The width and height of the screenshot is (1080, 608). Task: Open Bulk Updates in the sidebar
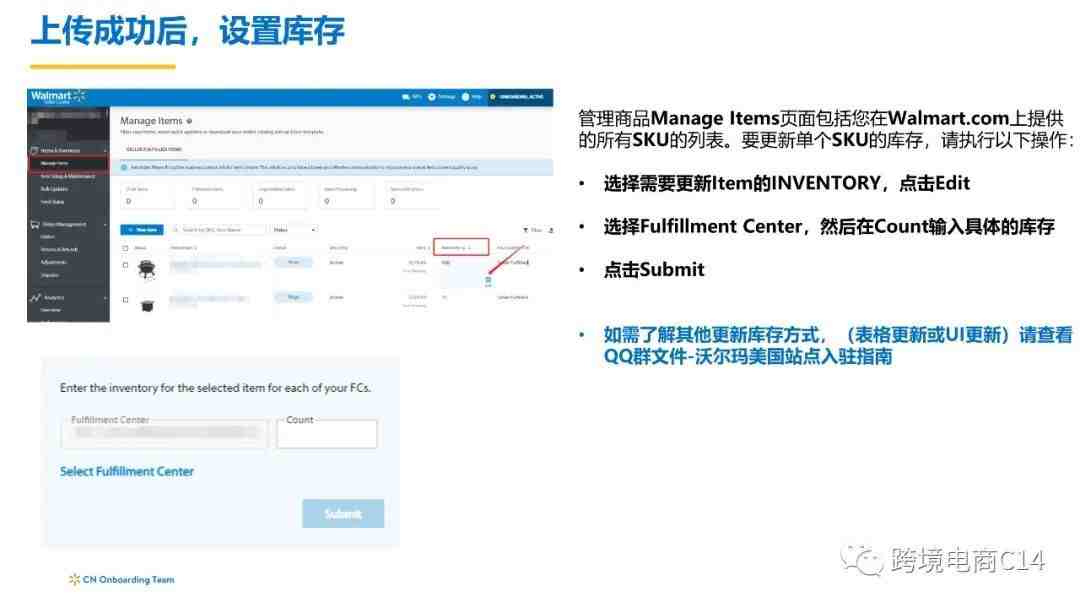coord(54,189)
